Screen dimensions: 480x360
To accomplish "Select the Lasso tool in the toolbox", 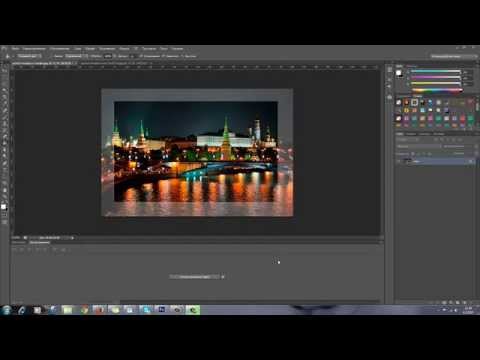I will 5,84.
